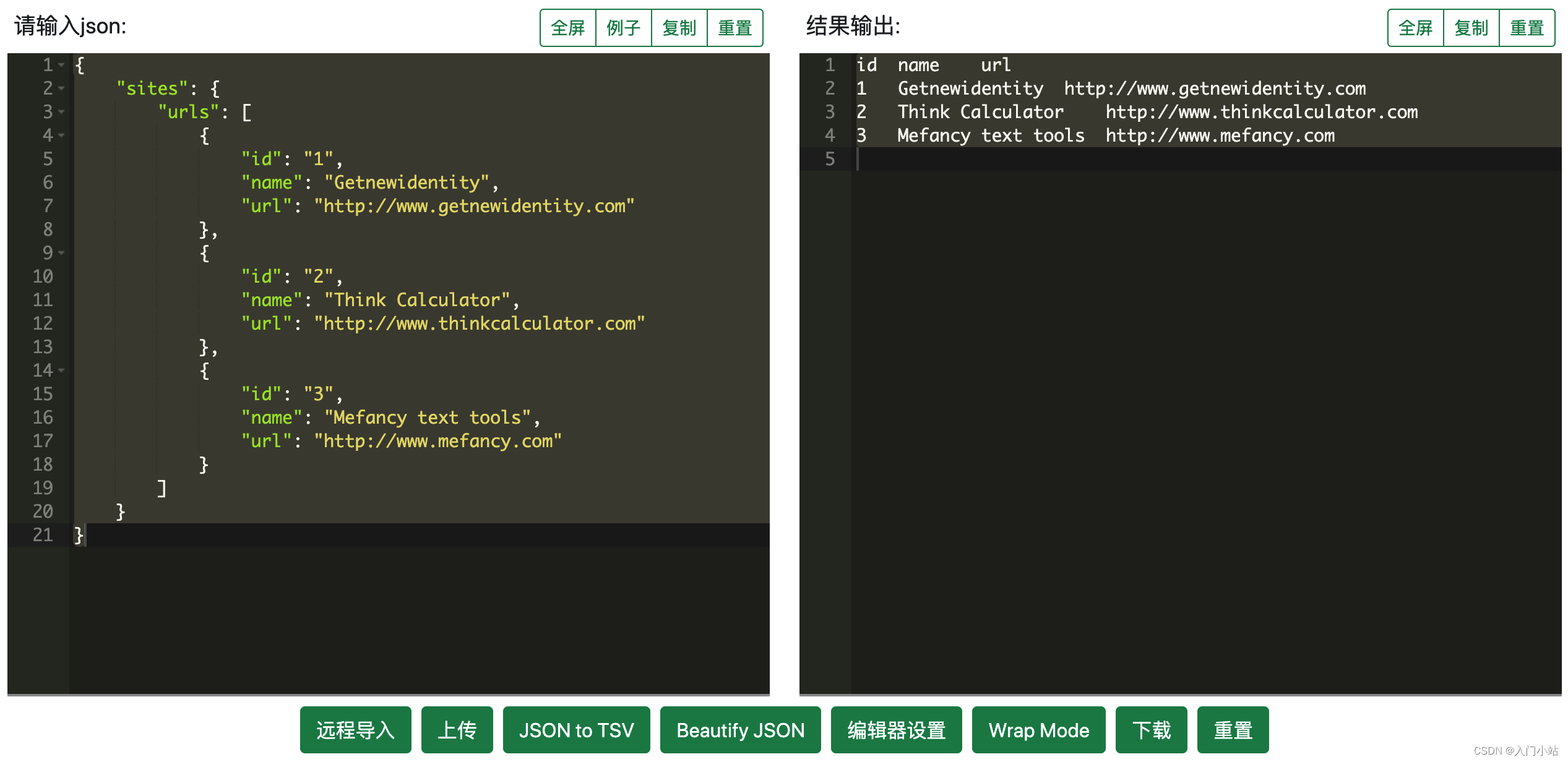Image resolution: width=1568 pixels, height=762 pixels.
Task: Copy input JSON with 复制 button
Action: [679, 28]
